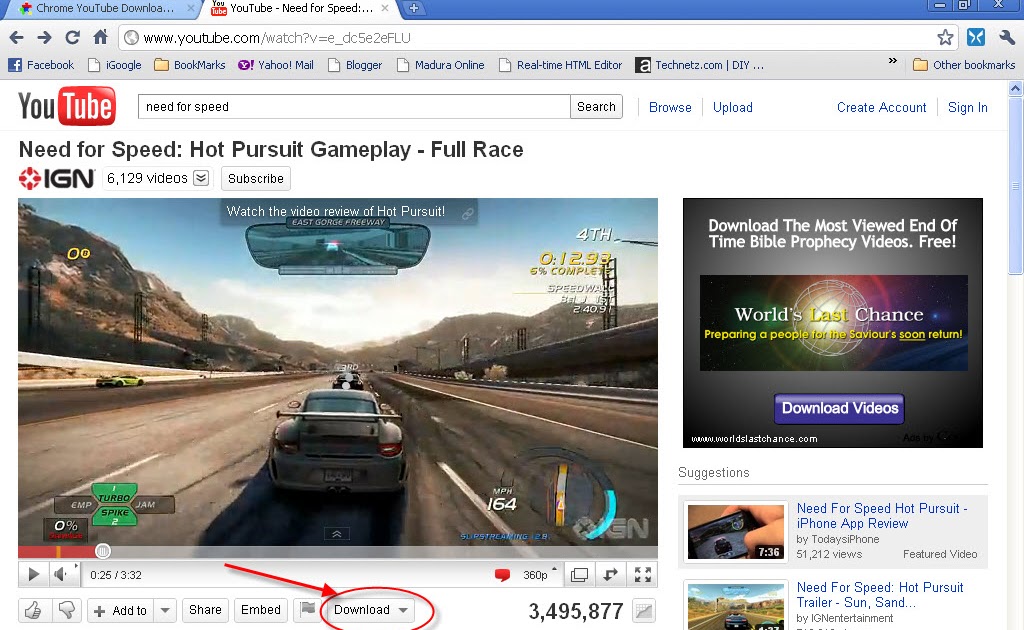Image resolution: width=1024 pixels, height=630 pixels.
Task: Open the browser home page icon
Action: (100, 37)
